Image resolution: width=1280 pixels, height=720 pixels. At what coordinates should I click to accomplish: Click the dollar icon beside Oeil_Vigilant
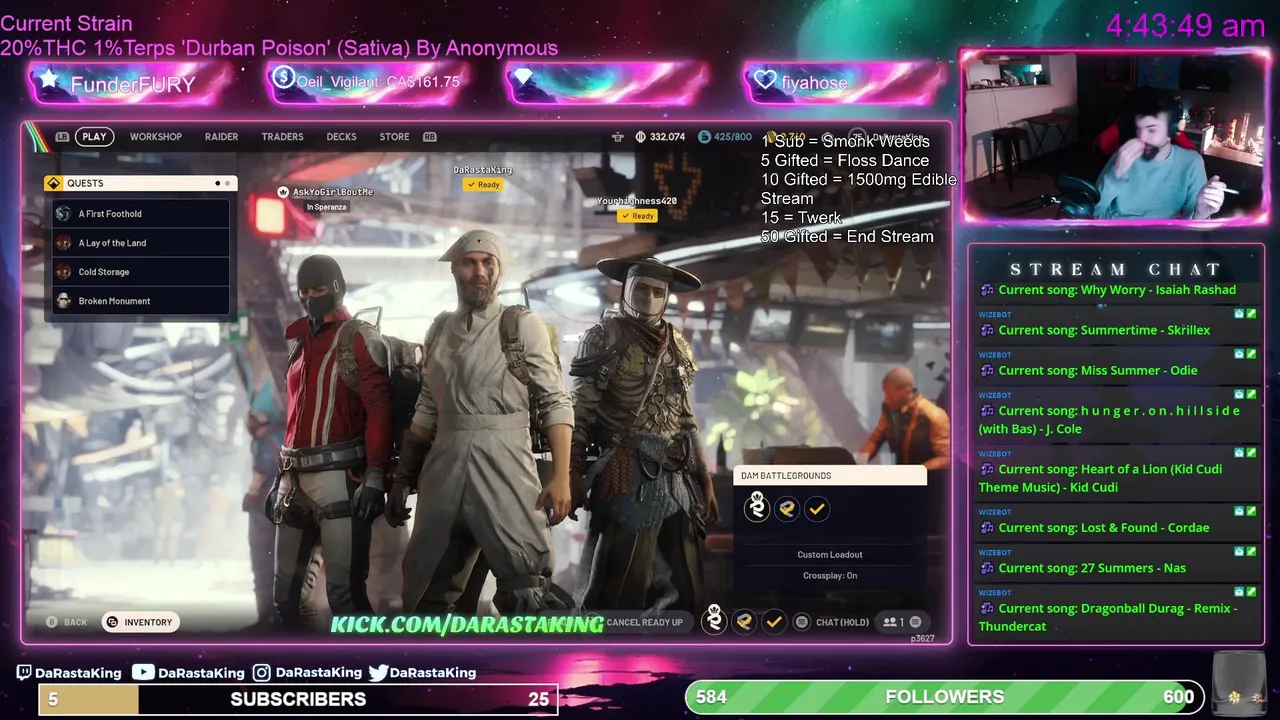click(283, 78)
